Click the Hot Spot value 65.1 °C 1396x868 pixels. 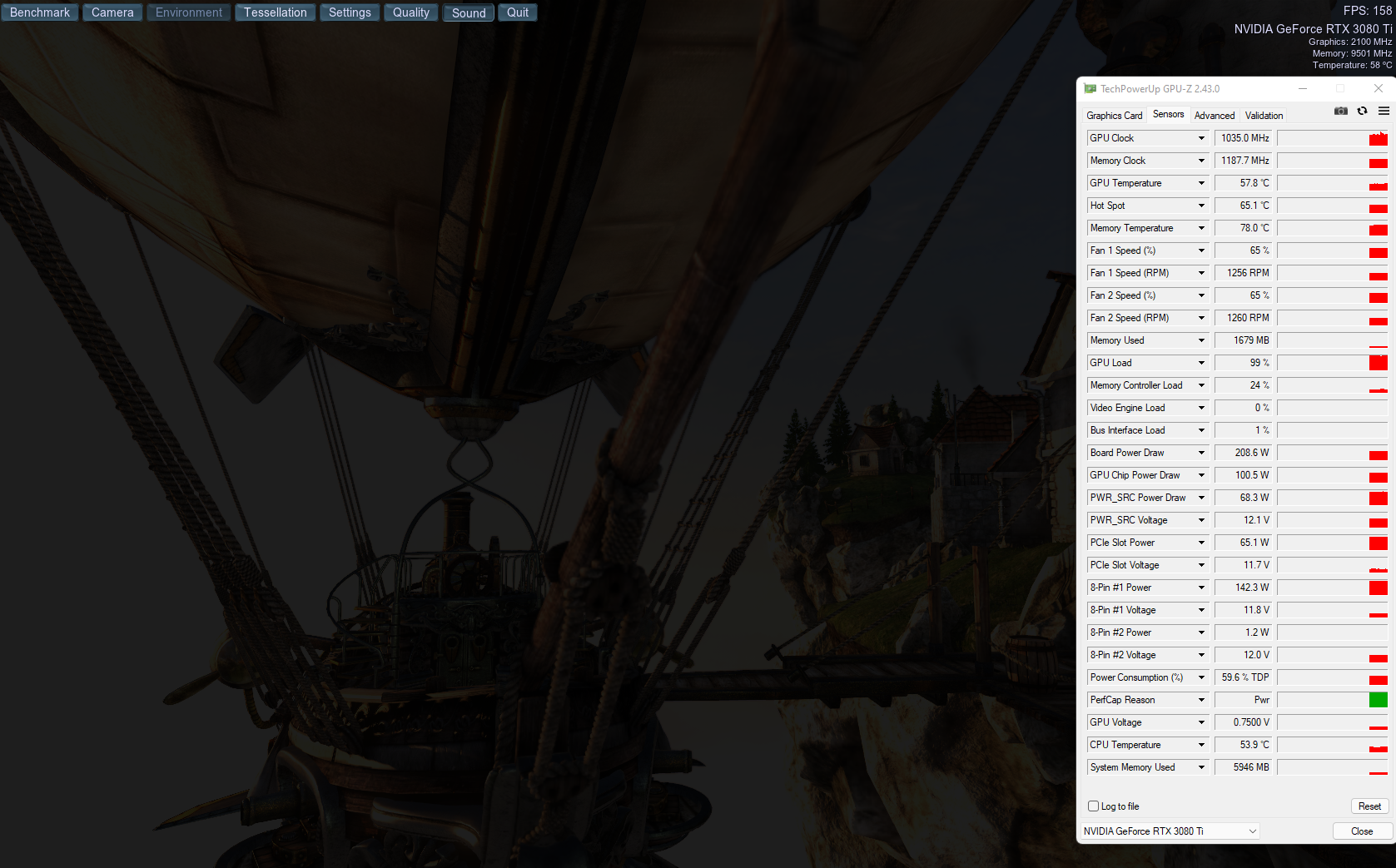[1244, 206]
